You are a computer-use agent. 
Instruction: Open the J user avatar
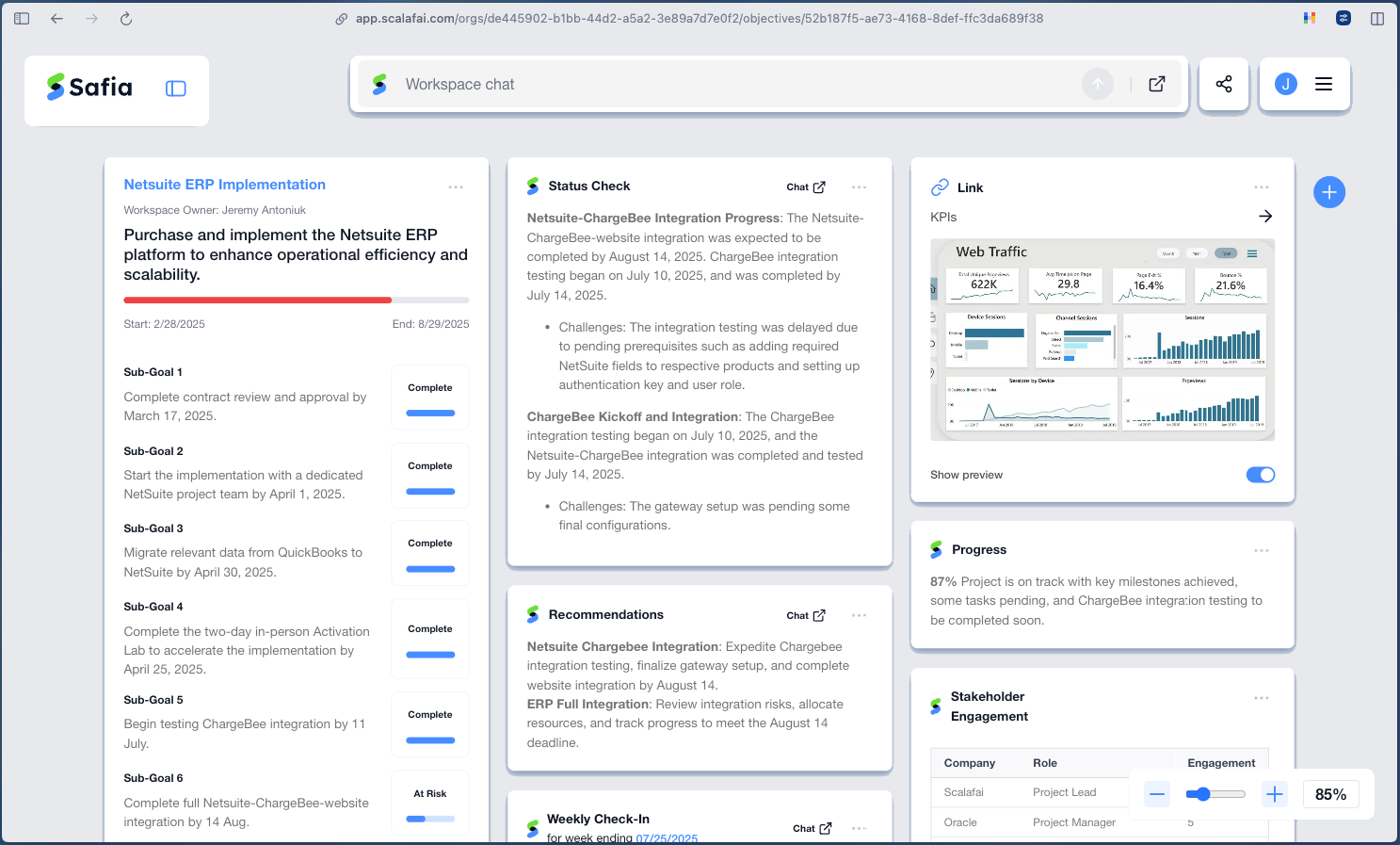coord(1286,84)
